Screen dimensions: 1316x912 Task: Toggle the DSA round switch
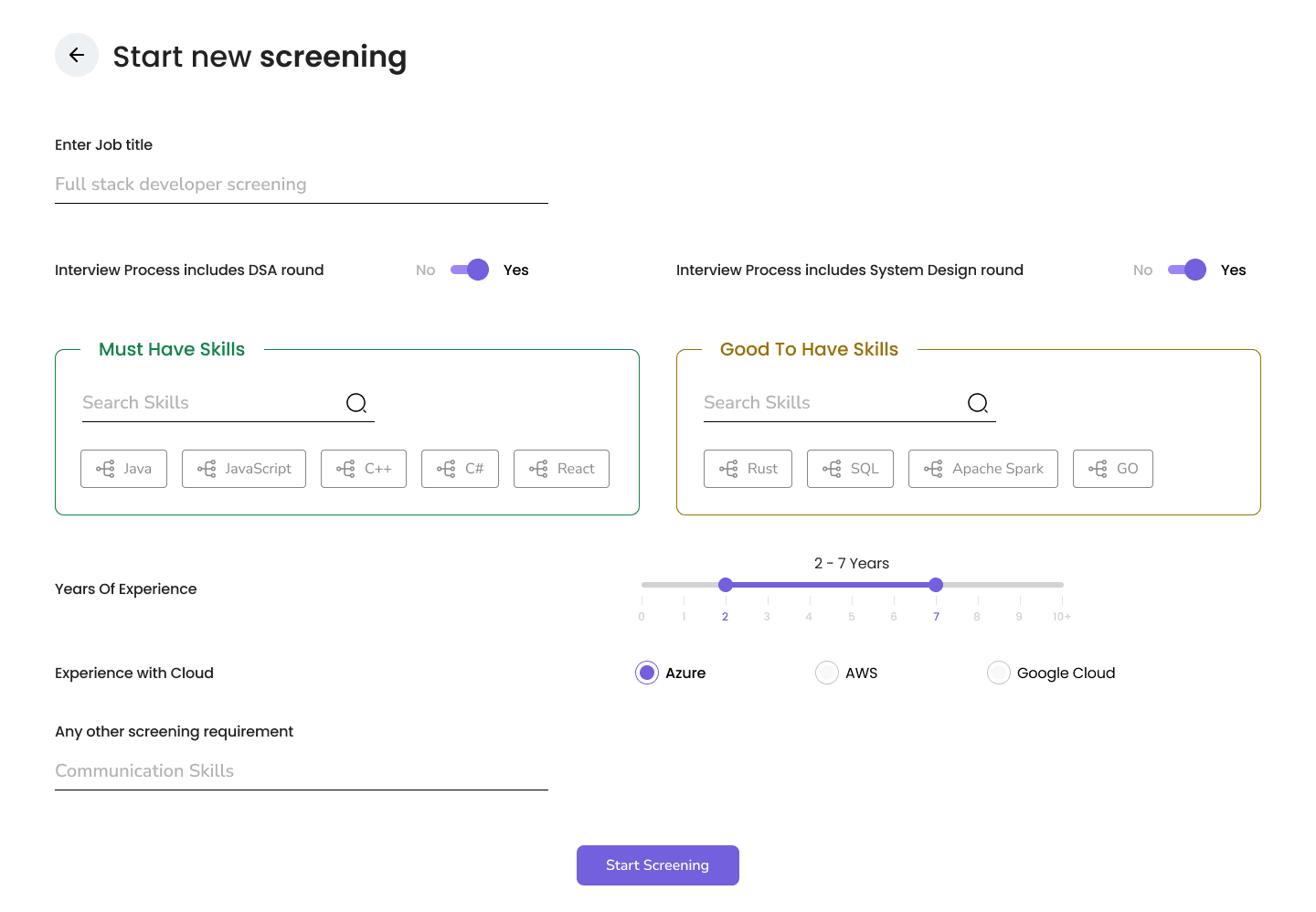tap(470, 270)
